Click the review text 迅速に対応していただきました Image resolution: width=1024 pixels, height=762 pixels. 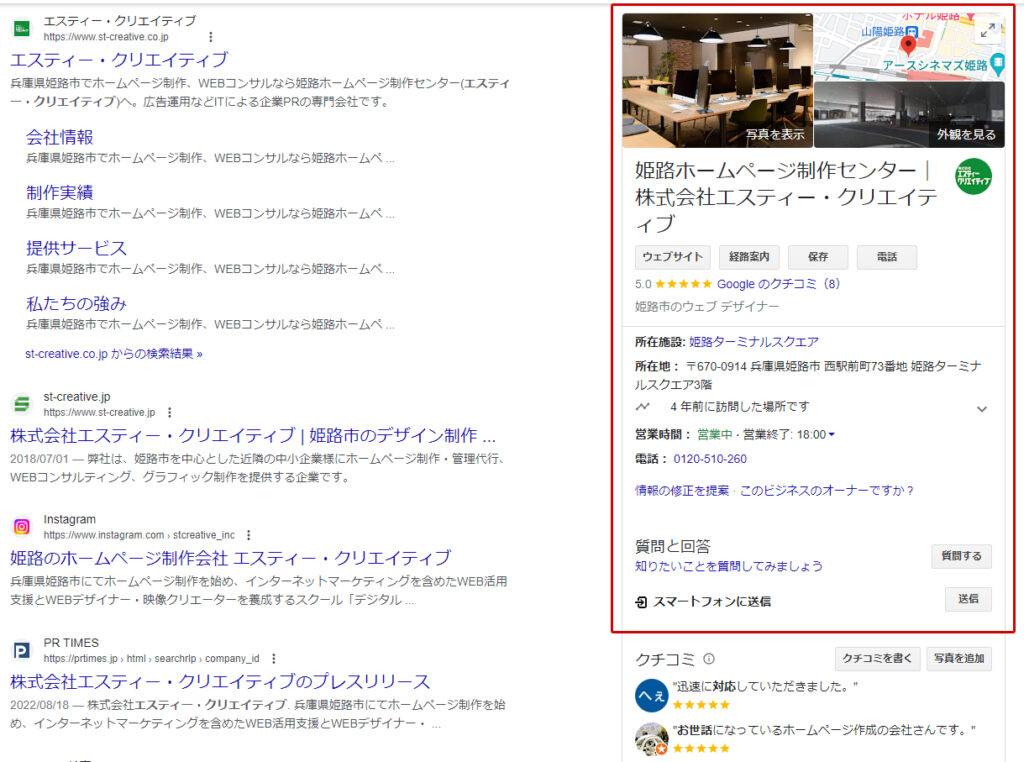[765, 686]
